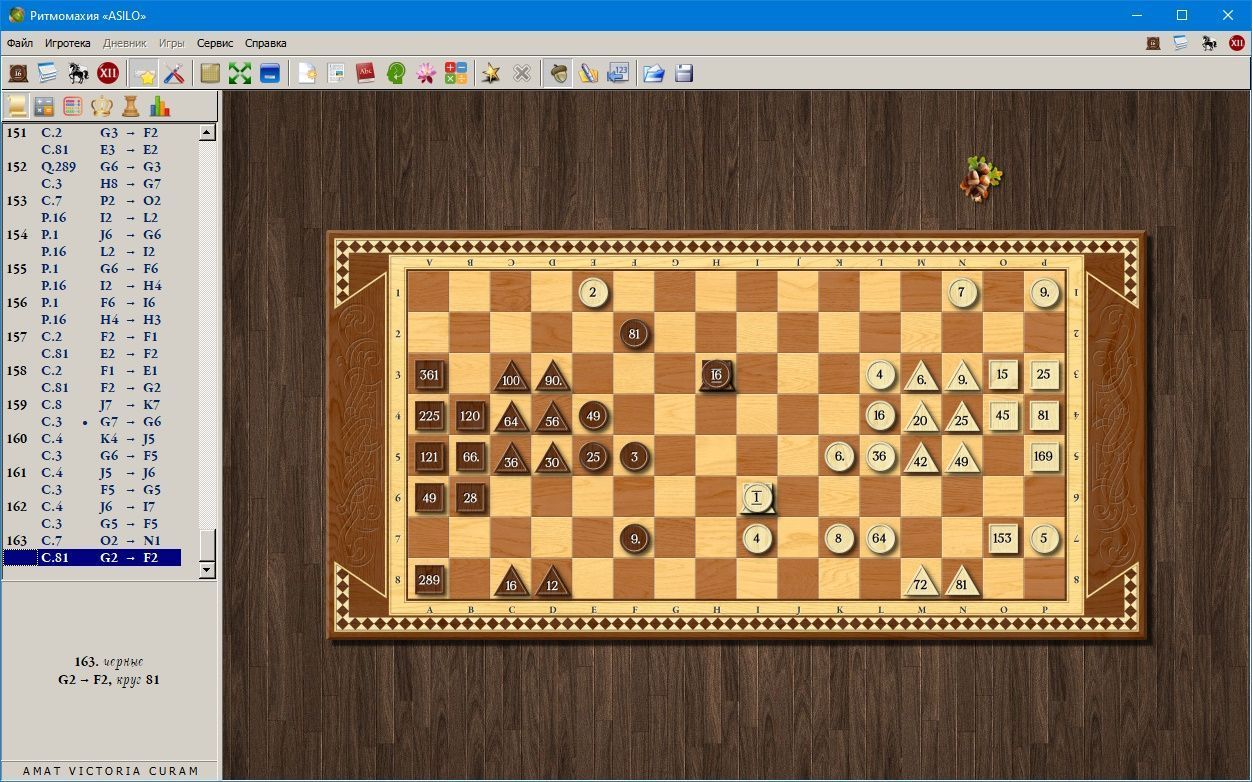Image resolution: width=1252 pixels, height=782 pixels.
Task: Select the chess pawn panel tab icon
Action: tap(131, 106)
